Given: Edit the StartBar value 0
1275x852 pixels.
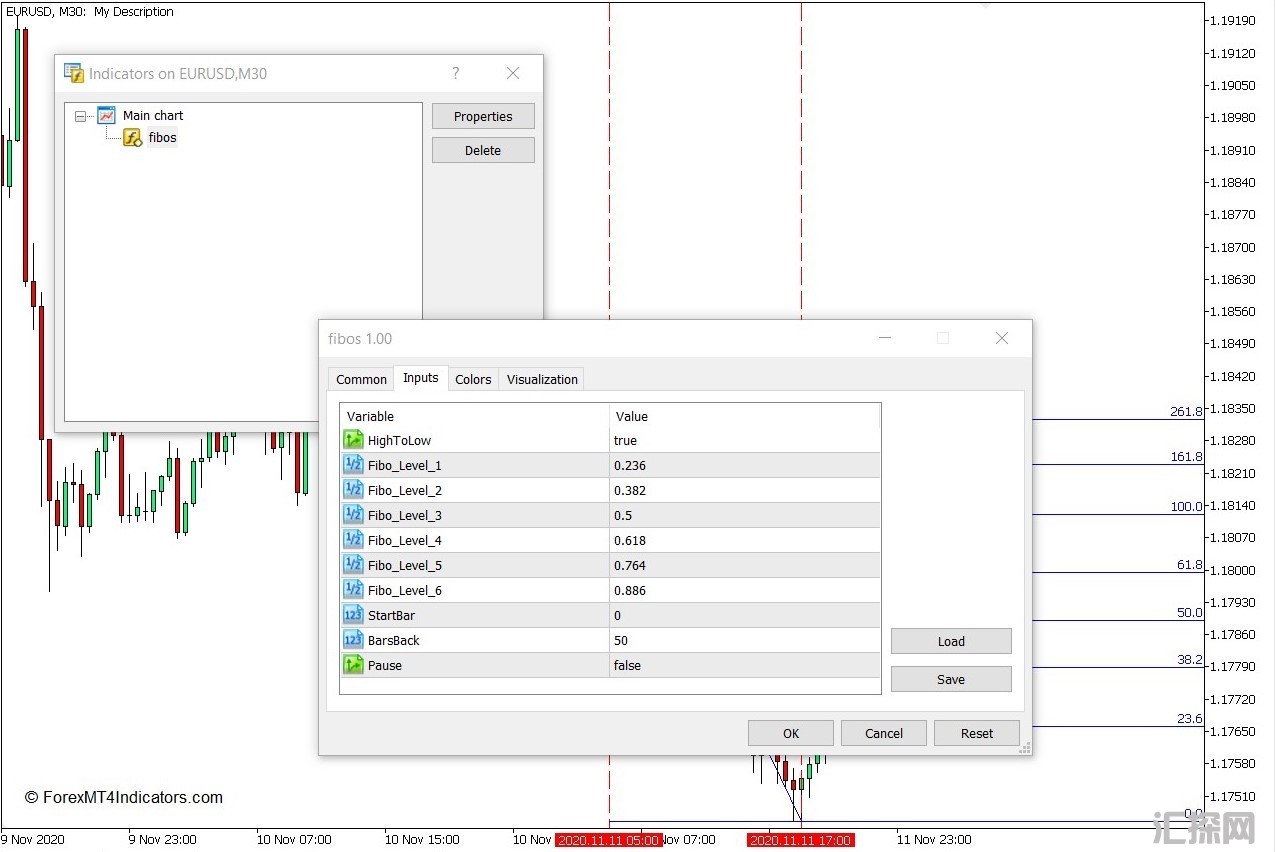Looking at the screenshot, I should point(744,615).
